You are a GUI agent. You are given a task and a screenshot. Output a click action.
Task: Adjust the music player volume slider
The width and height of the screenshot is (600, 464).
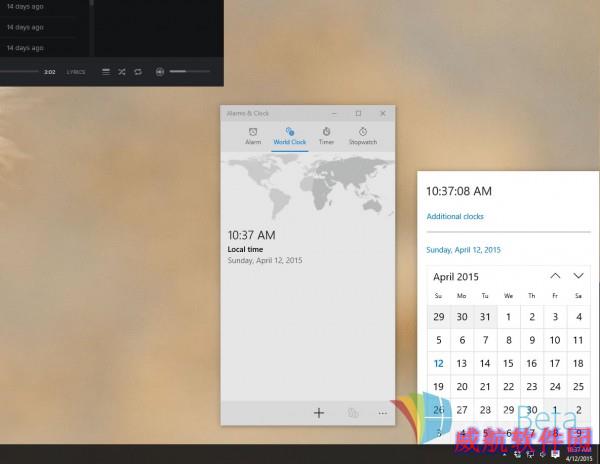click(190, 71)
